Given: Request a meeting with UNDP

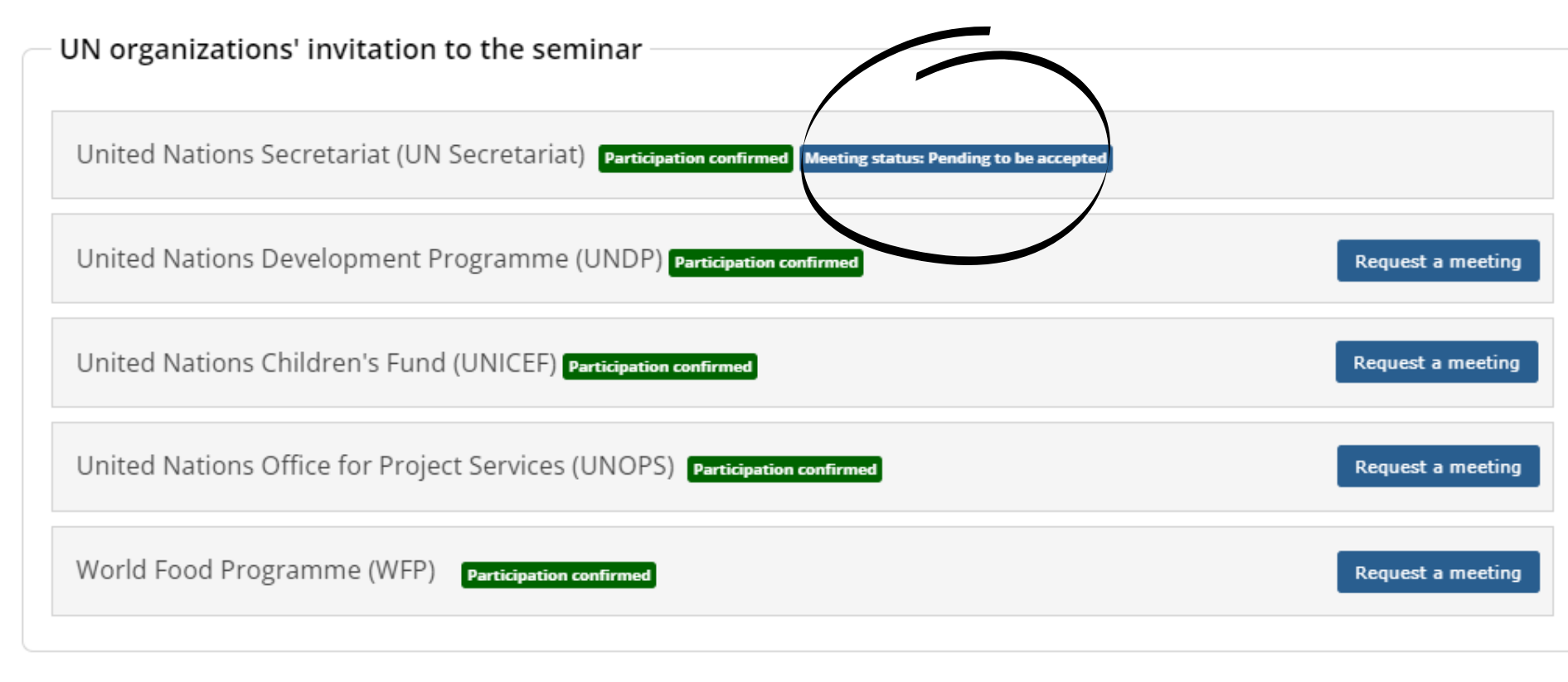Looking at the screenshot, I should (x=1438, y=261).
